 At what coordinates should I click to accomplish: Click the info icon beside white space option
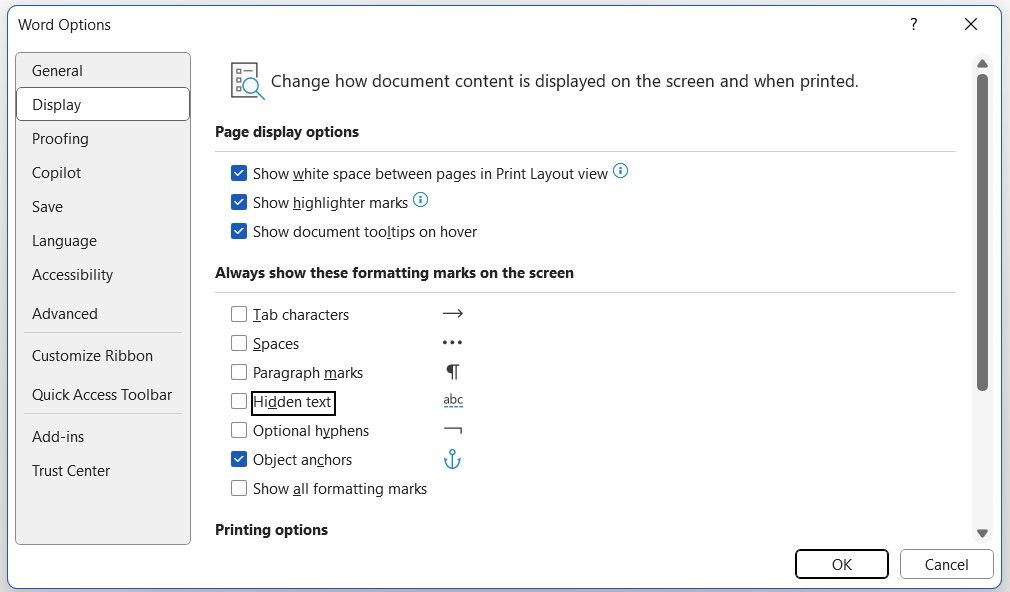[x=621, y=172]
